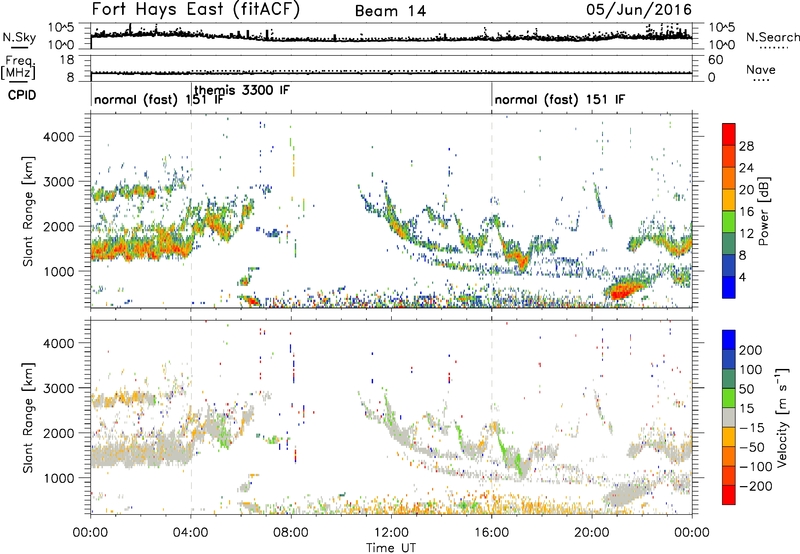Screen dimensions: 800x554
Task: Click the 3000 tick on the velocity panel
Action: [58, 388]
